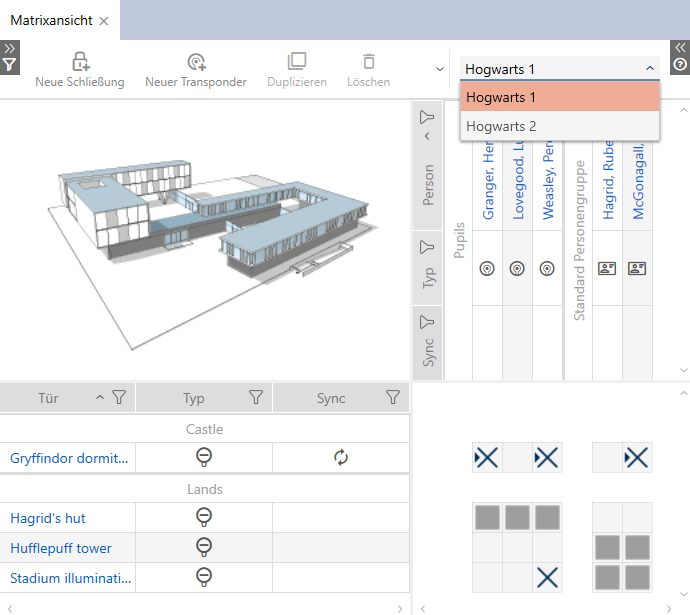Toggle Hagrid's hut permission for Granger
The image size is (690, 615).
tap(486, 517)
